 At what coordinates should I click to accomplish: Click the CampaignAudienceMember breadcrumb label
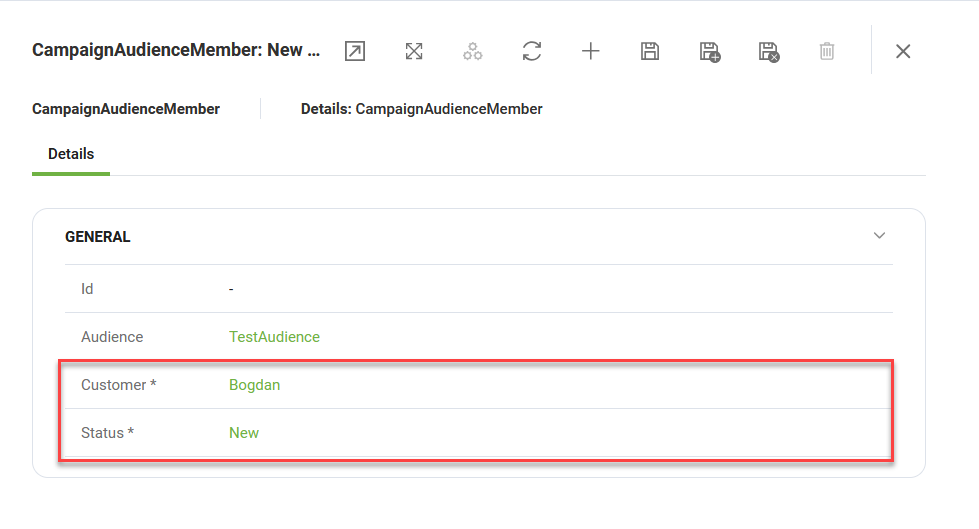coord(126,109)
